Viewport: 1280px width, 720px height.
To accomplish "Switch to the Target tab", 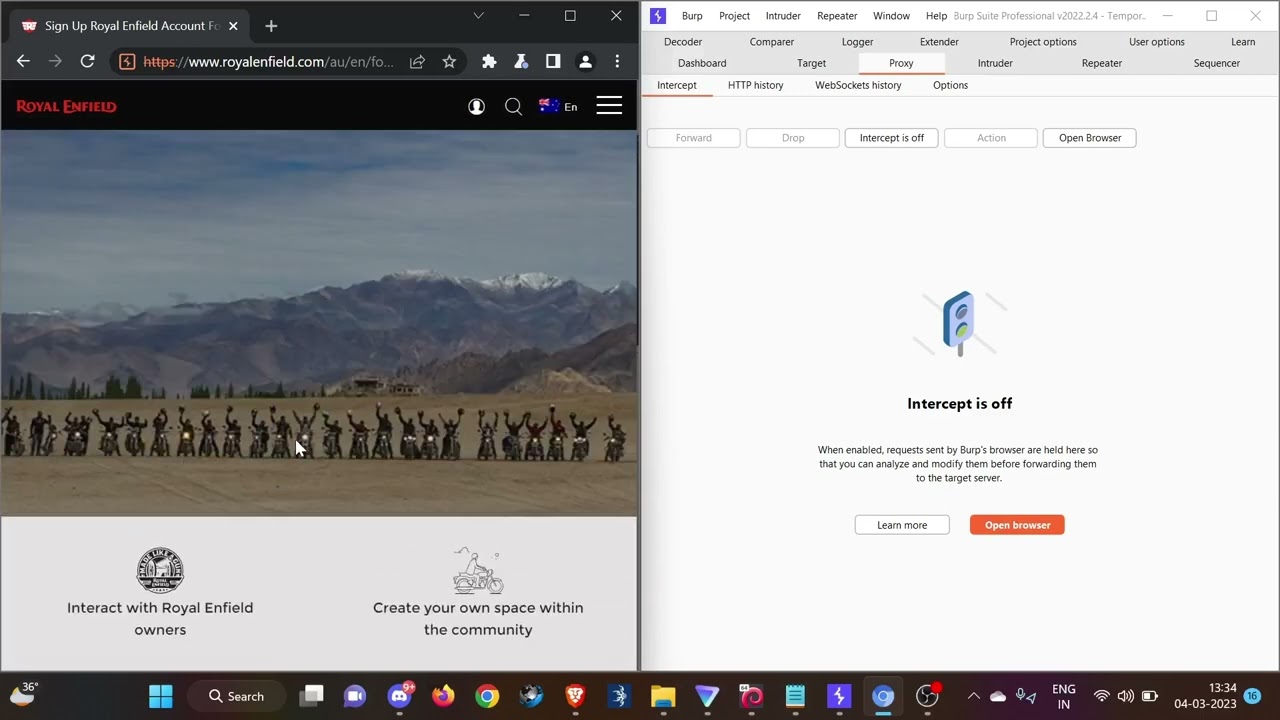I will click(811, 63).
